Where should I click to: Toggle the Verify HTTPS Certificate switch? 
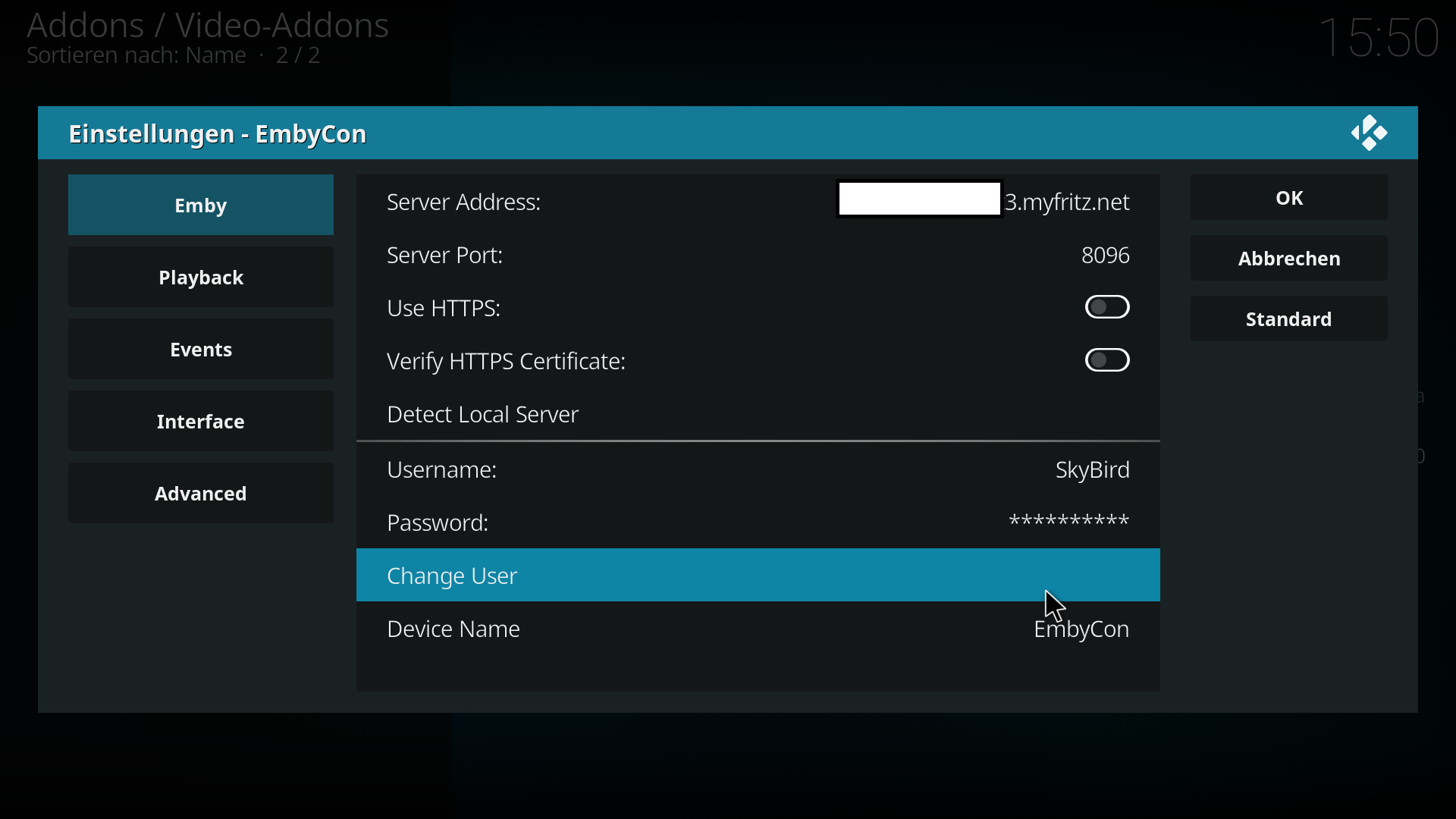[x=1107, y=360]
